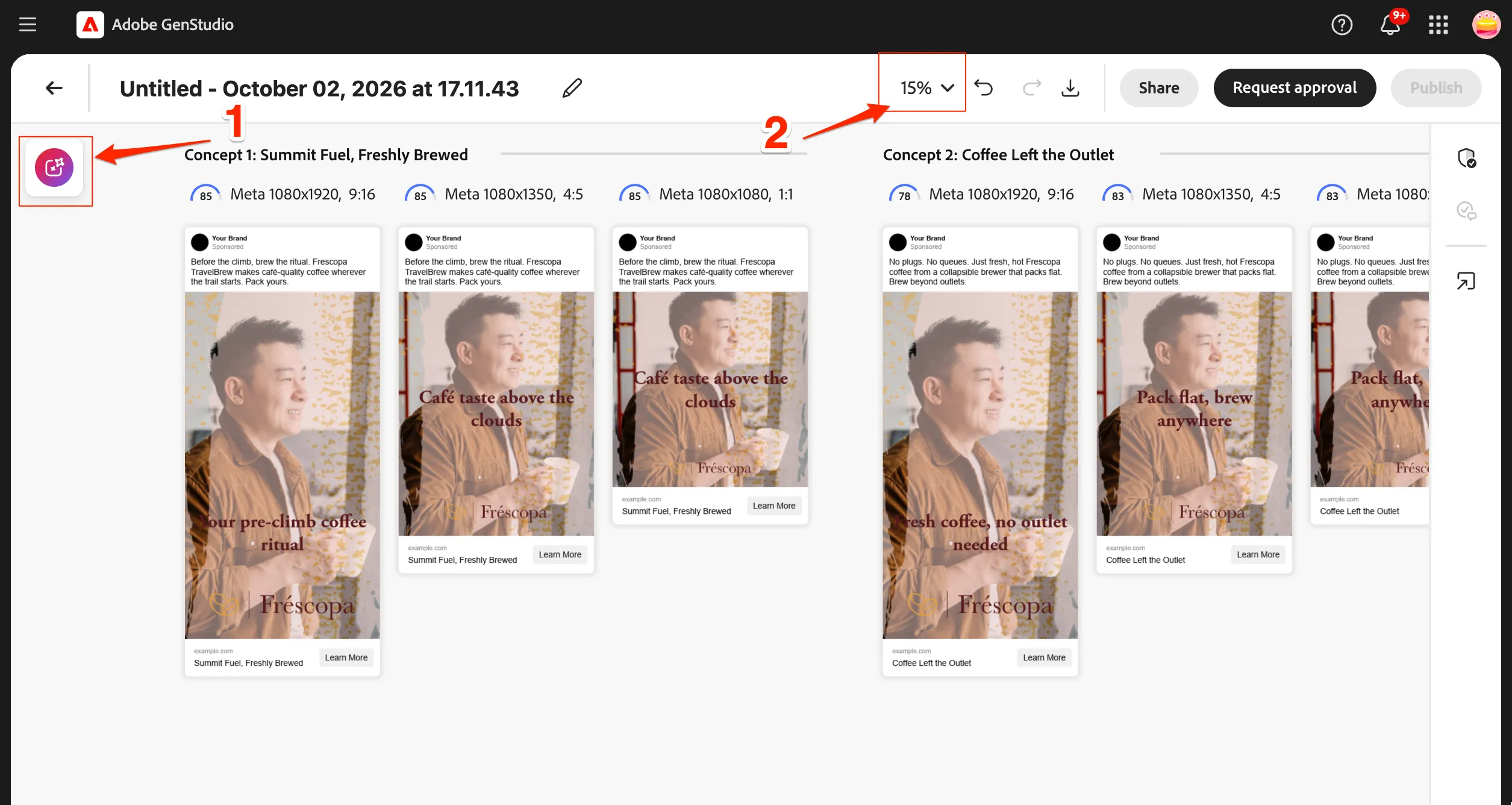Click Learn More on Concept 1 1:1 ad

[x=774, y=506]
